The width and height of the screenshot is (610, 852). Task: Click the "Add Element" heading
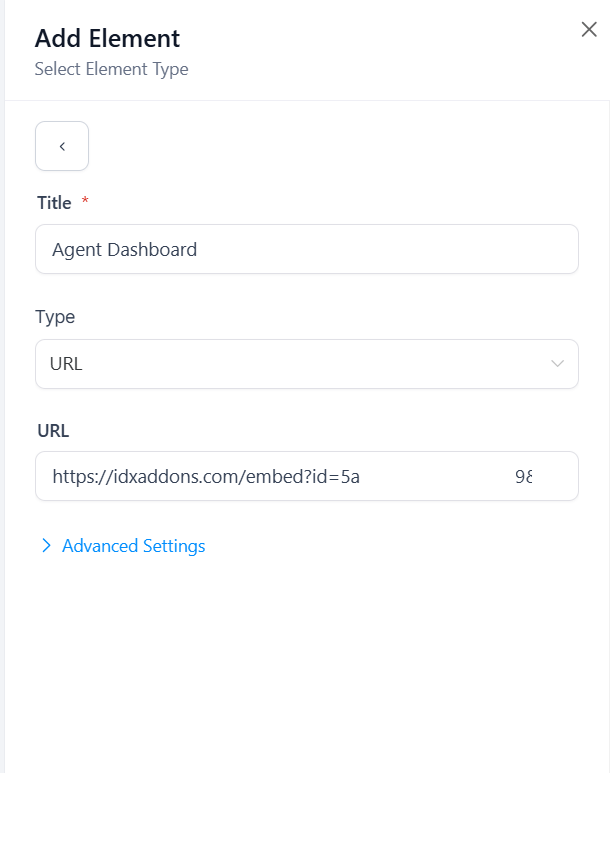(107, 38)
